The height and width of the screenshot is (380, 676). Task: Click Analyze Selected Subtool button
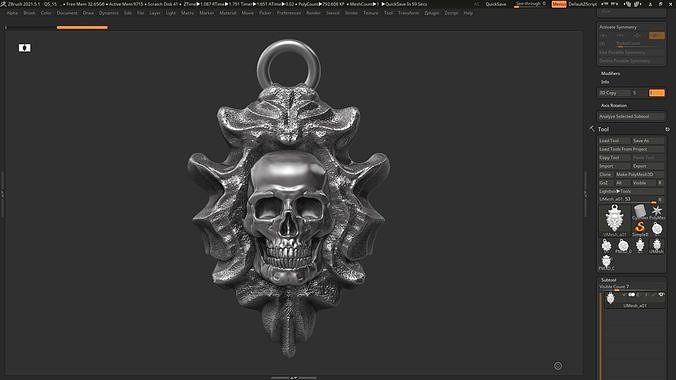point(631,116)
